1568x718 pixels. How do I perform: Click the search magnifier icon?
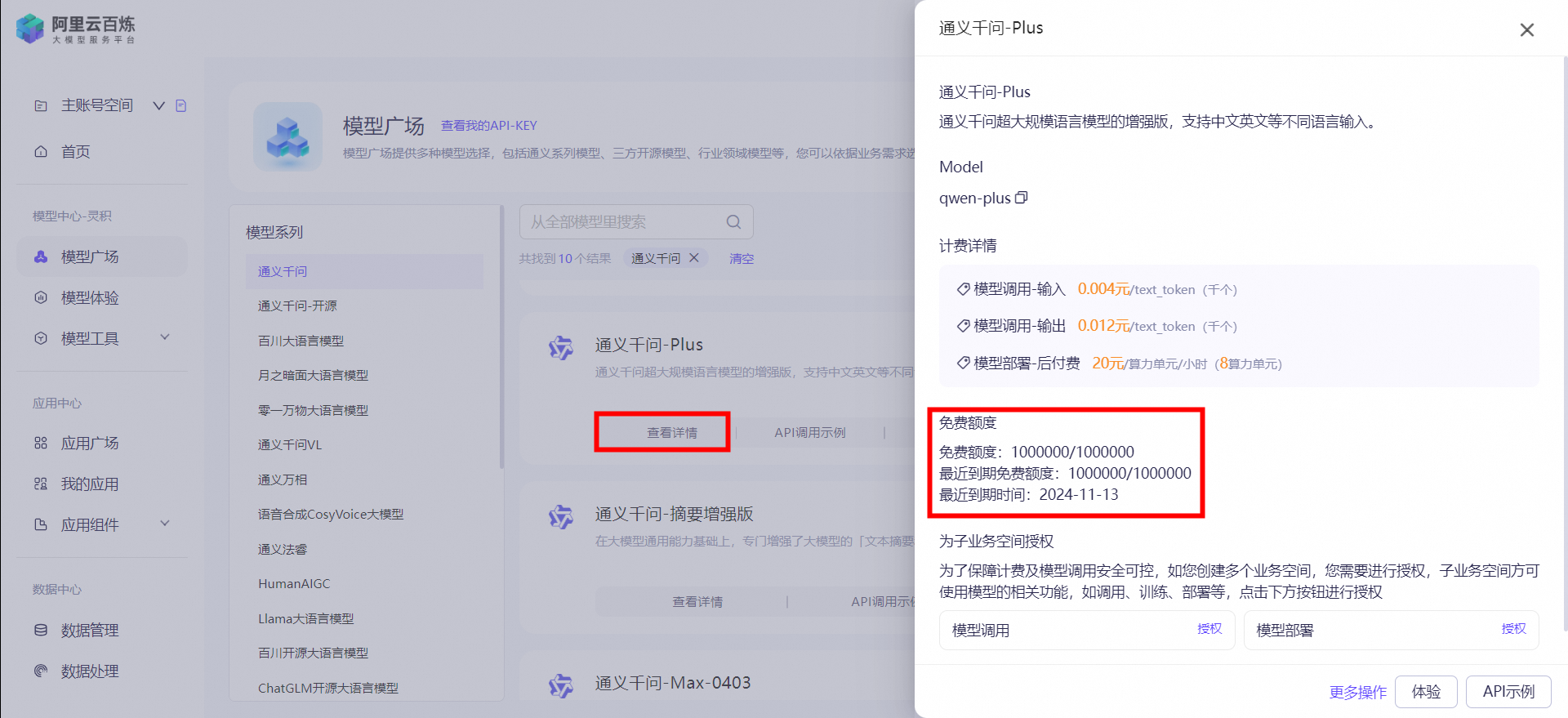(733, 221)
